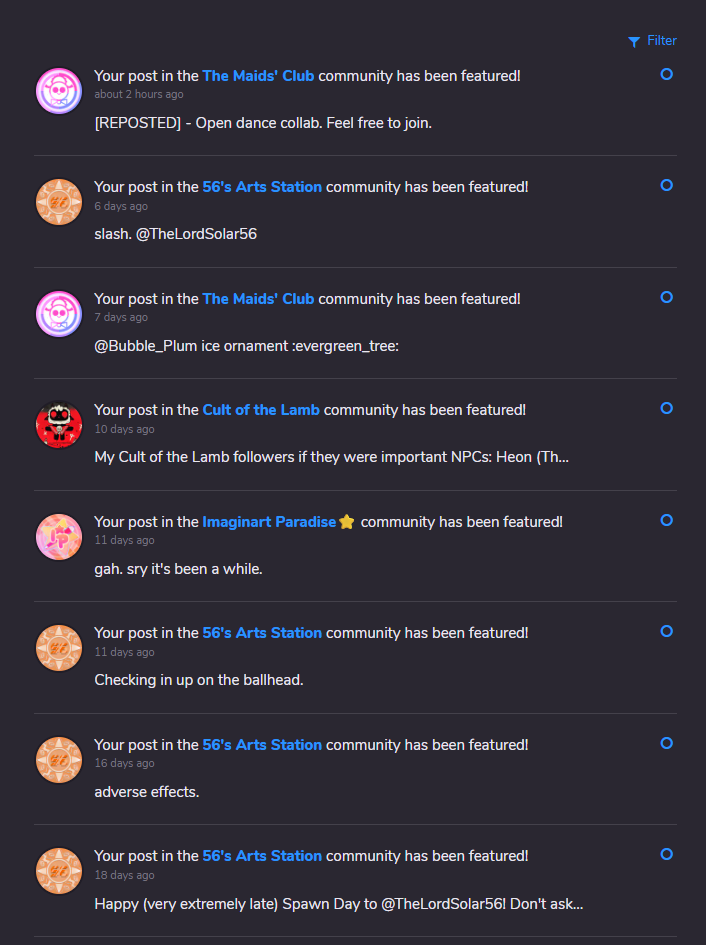Click the Maids' Club avatar on ice ornament notification

(58, 314)
